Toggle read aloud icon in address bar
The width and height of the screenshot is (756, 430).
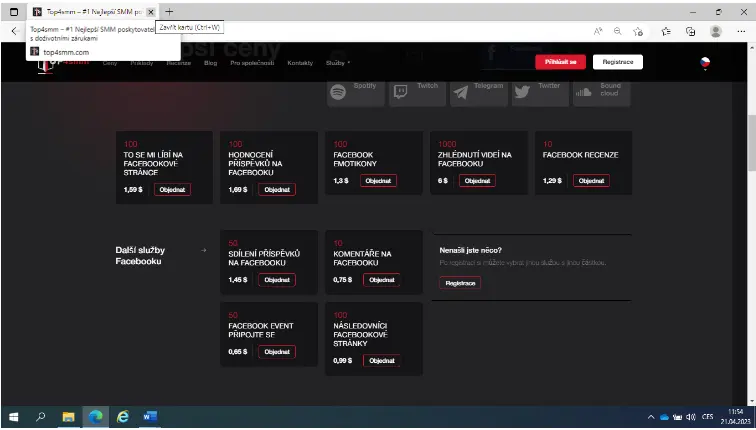click(598, 31)
